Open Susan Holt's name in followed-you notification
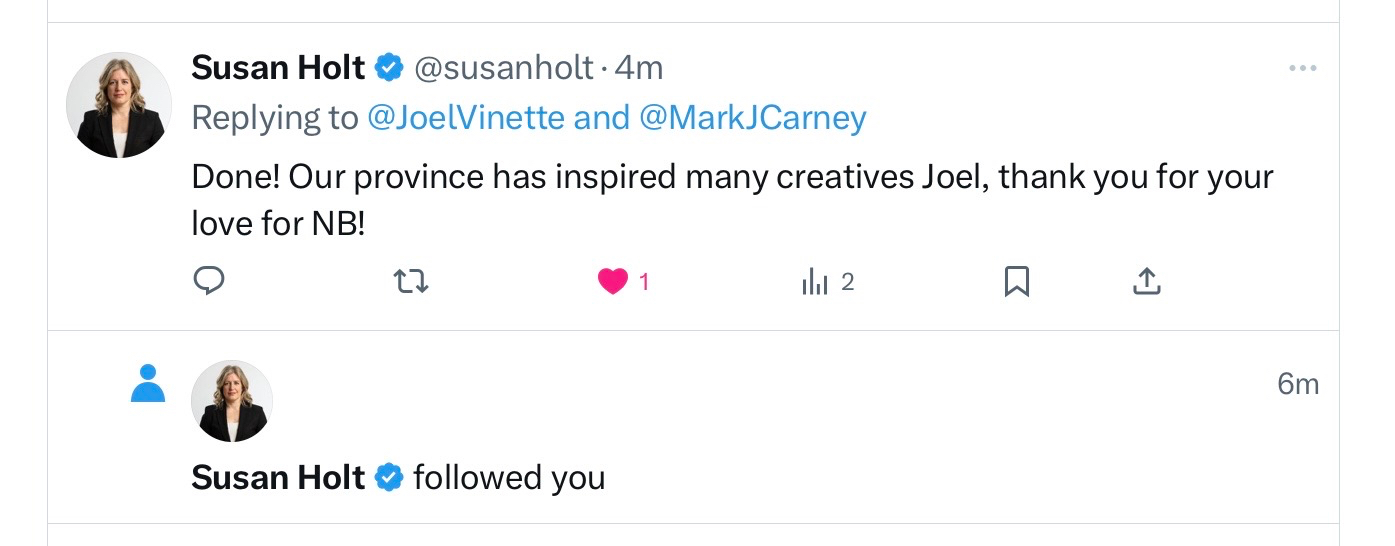This screenshot has width=1395, height=546. 278,478
